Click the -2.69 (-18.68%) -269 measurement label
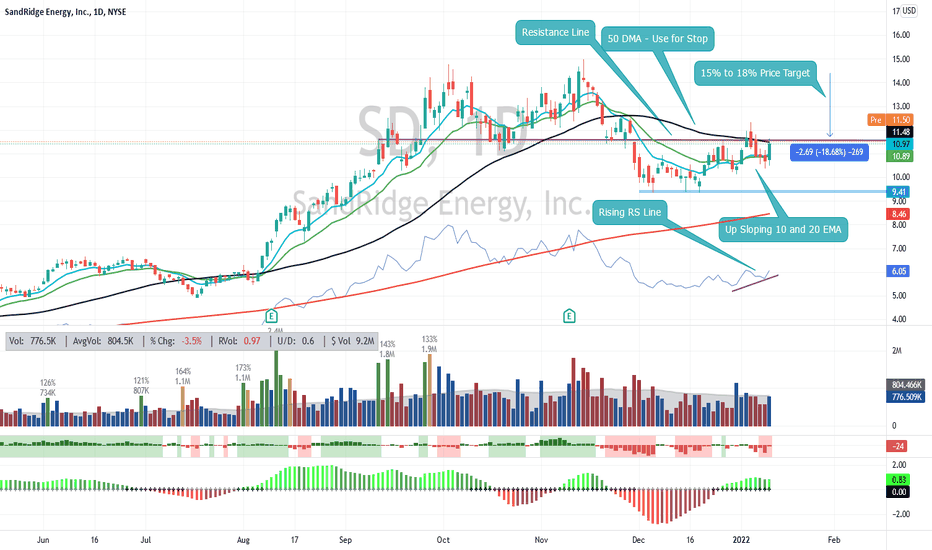 point(829,152)
